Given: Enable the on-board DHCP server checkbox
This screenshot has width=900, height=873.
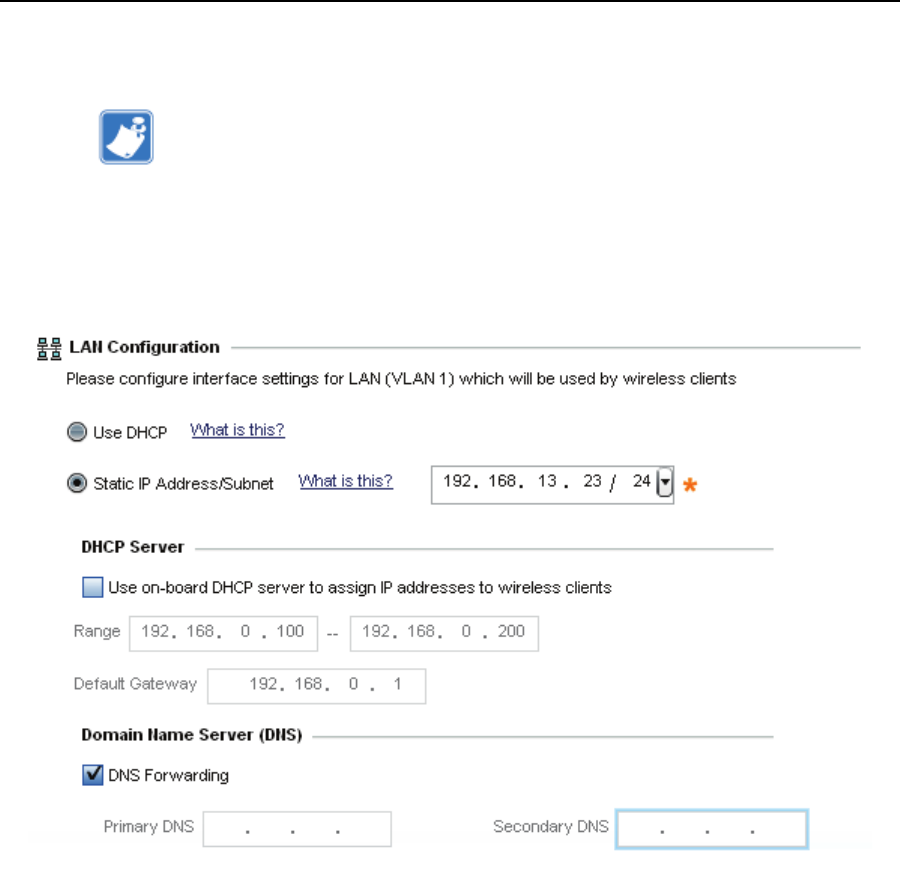Looking at the screenshot, I should [92, 588].
